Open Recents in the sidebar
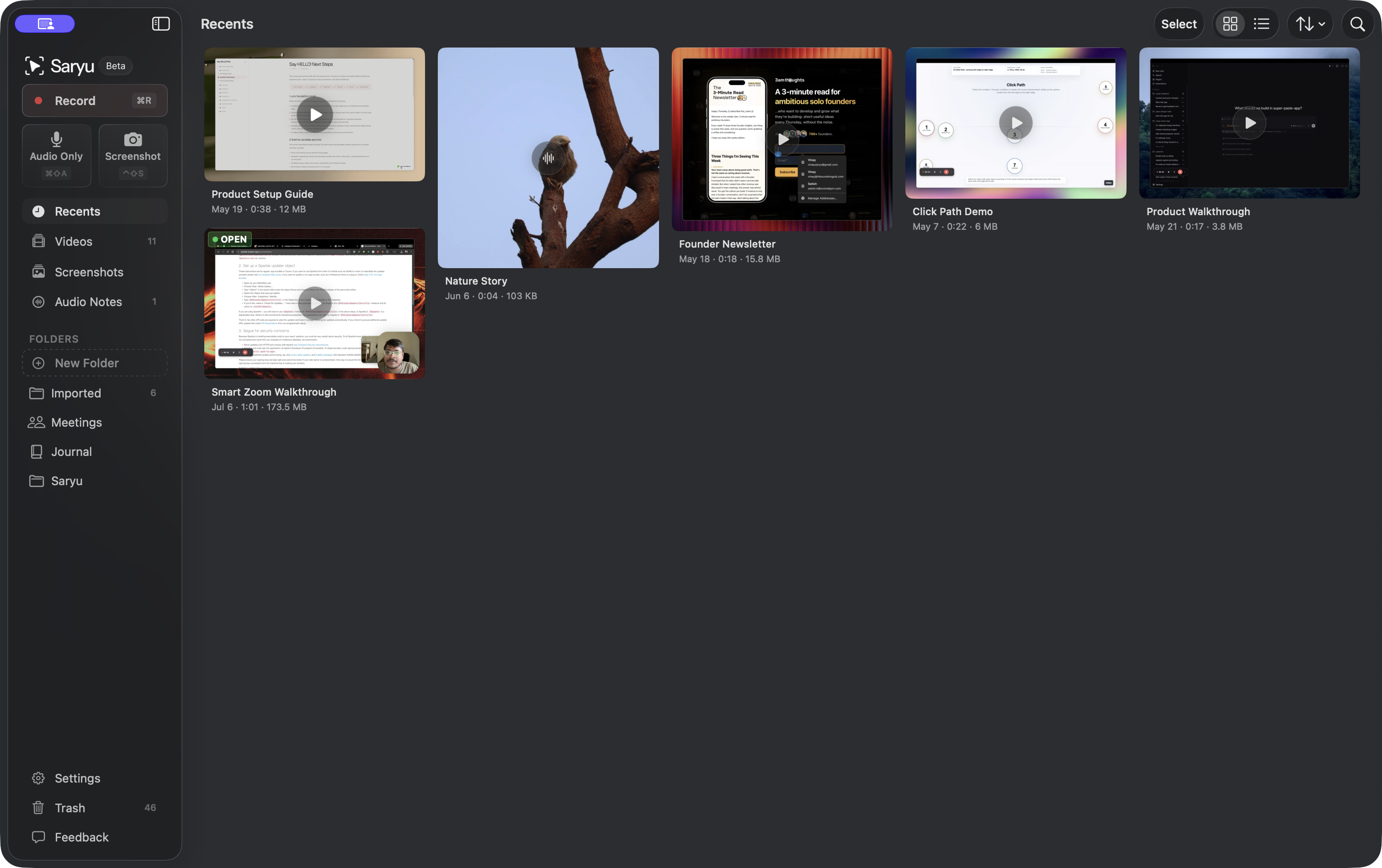The image size is (1382, 868). click(95, 211)
